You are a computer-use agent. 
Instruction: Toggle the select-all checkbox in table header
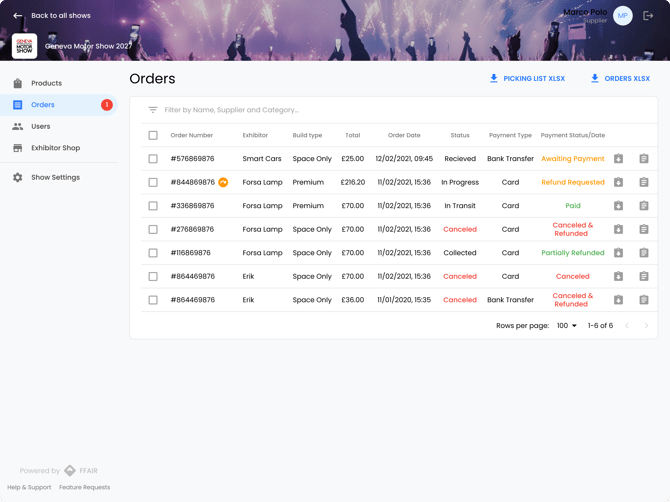(x=153, y=135)
